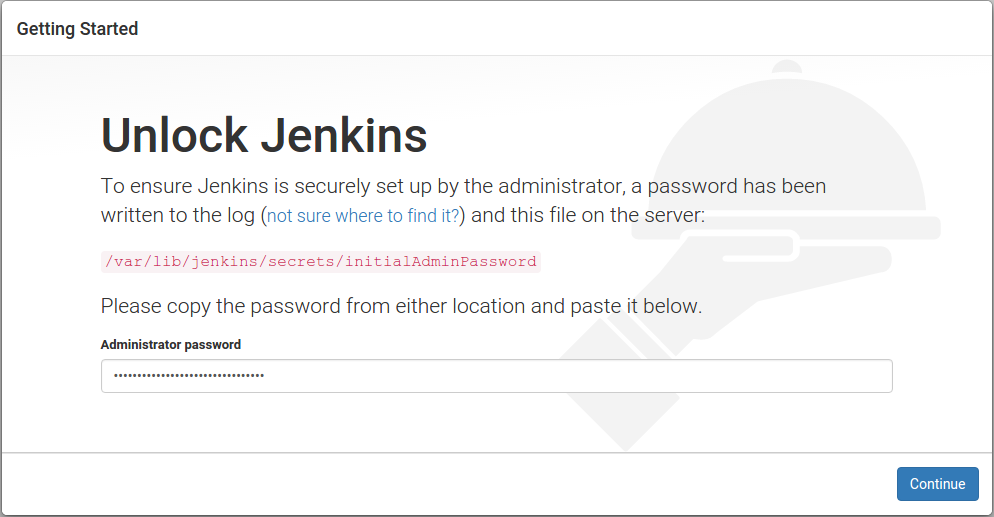994x517 pixels.
Task: Select the initialAdminPassword file path text
Action: pos(321,262)
